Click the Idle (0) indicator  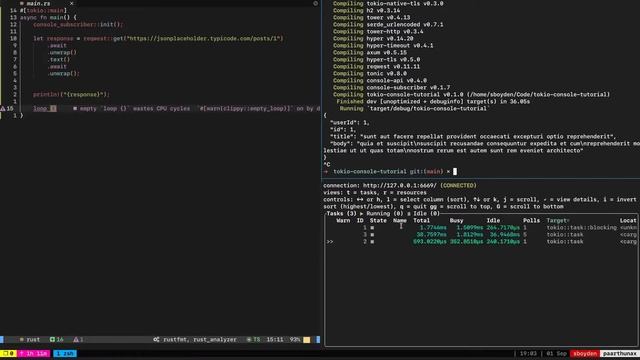[x=427, y=213]
